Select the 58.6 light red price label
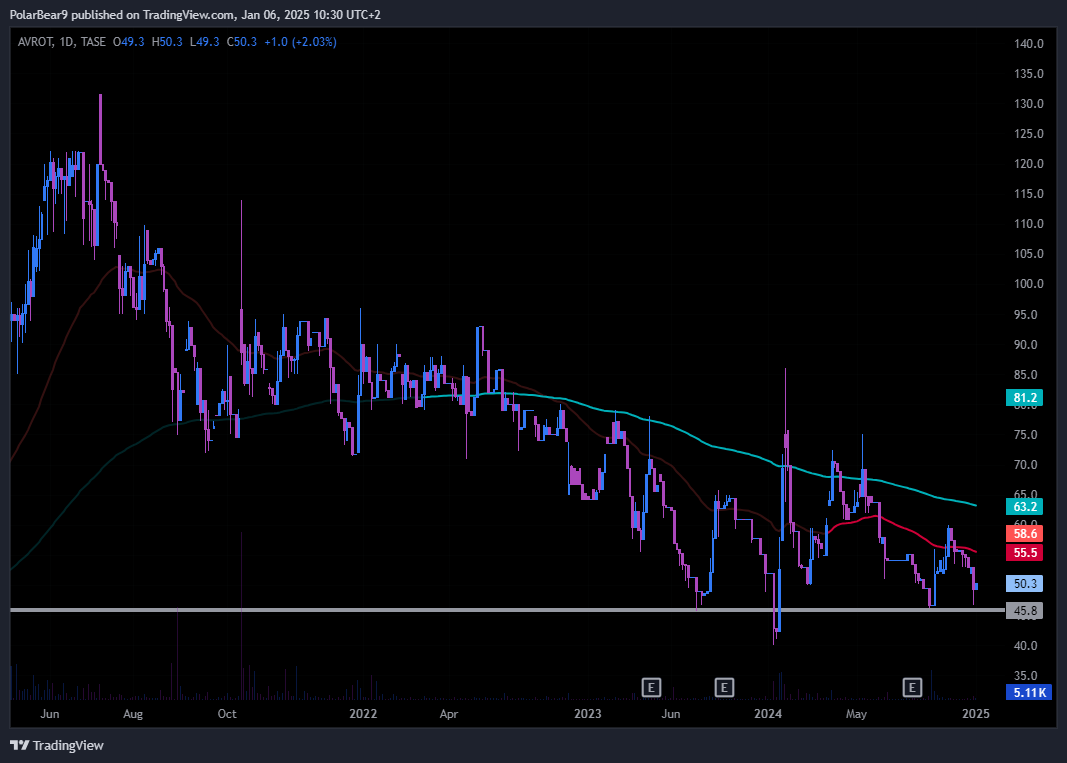Image resolution: width=1067 pixels, height=763 pixels. 1026,534
